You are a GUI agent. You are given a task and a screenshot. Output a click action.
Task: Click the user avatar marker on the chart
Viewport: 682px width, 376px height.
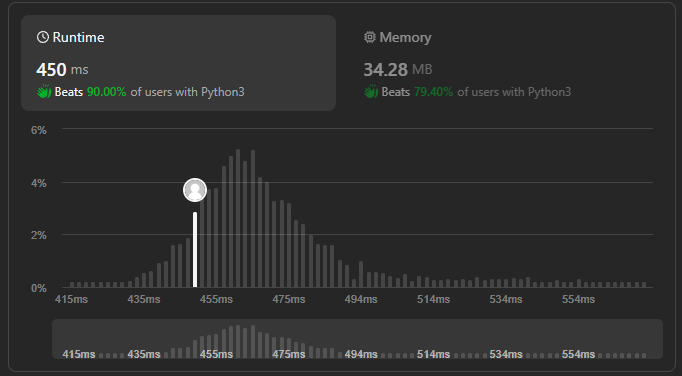[195, 190]
